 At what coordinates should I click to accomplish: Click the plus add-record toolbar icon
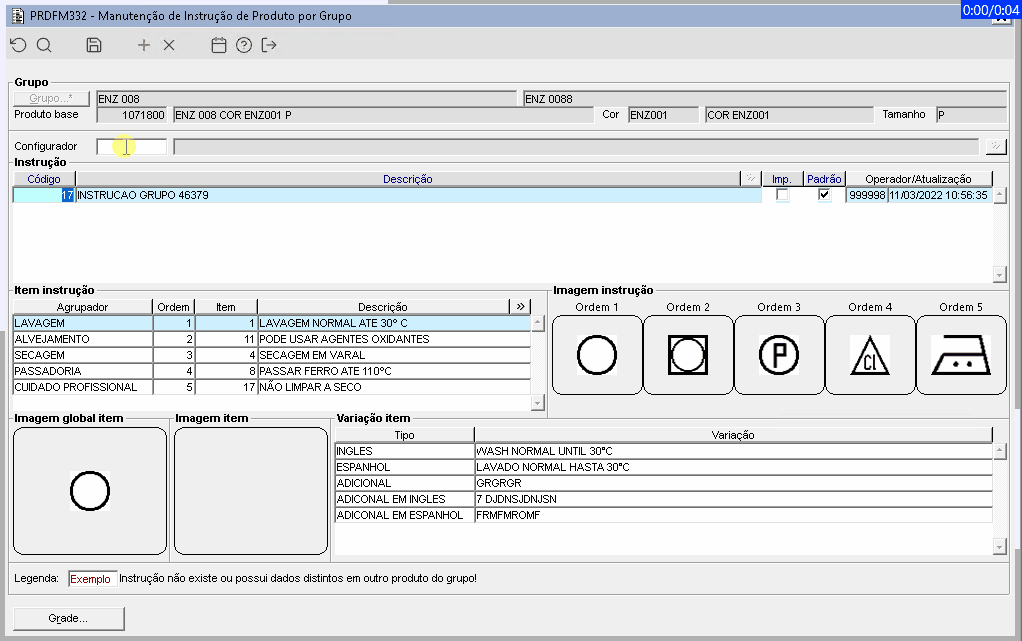click(x=144, y=45)
